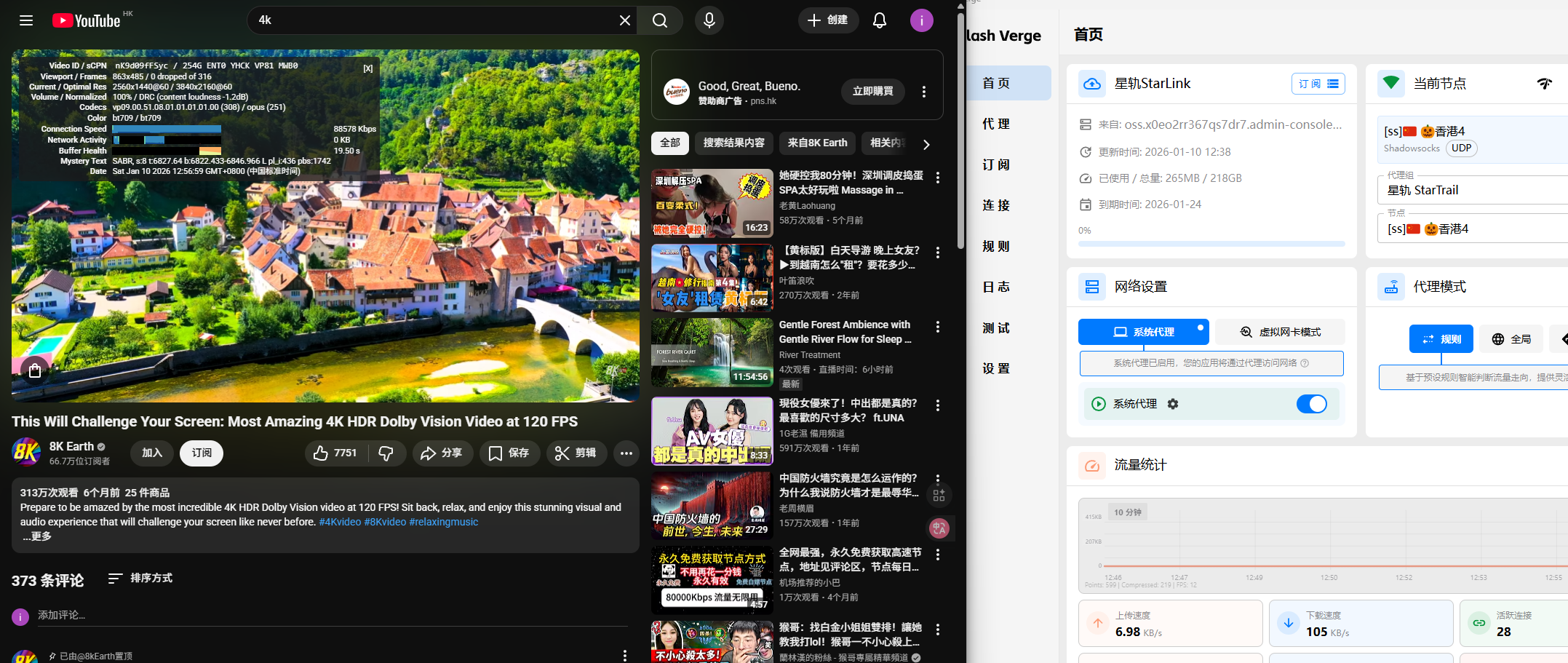Clear the search box with X
The image size is (1568, 663).
pyautogui.click(x=624, y=20)
